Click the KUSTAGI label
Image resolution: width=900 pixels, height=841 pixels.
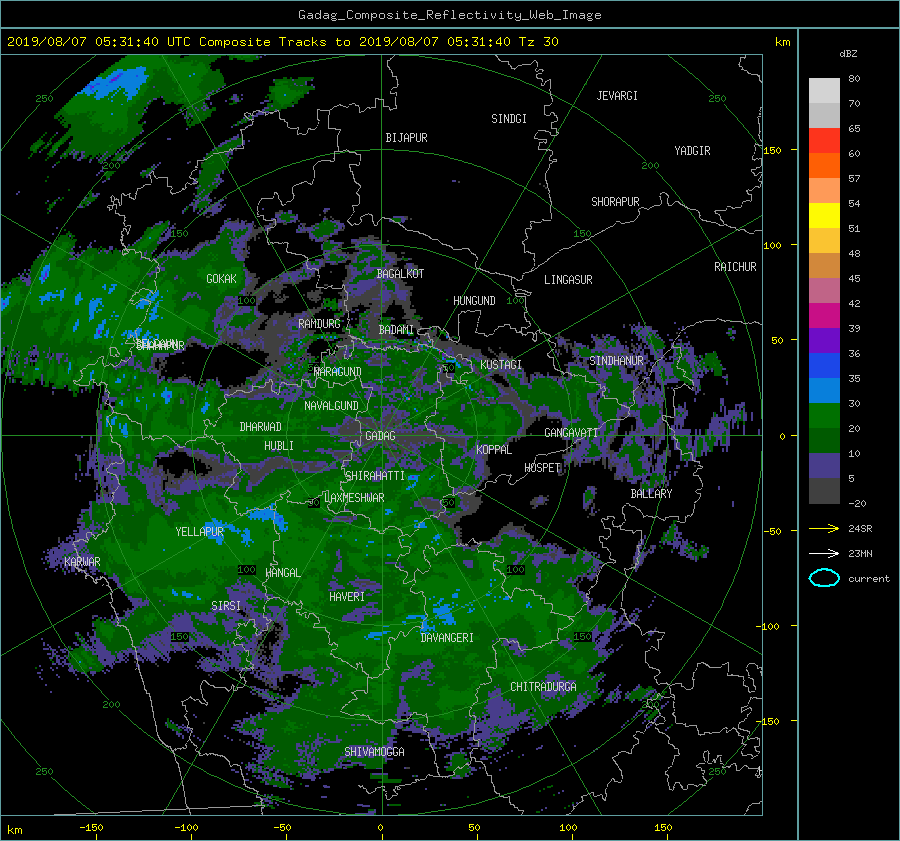tap(501, 365)
